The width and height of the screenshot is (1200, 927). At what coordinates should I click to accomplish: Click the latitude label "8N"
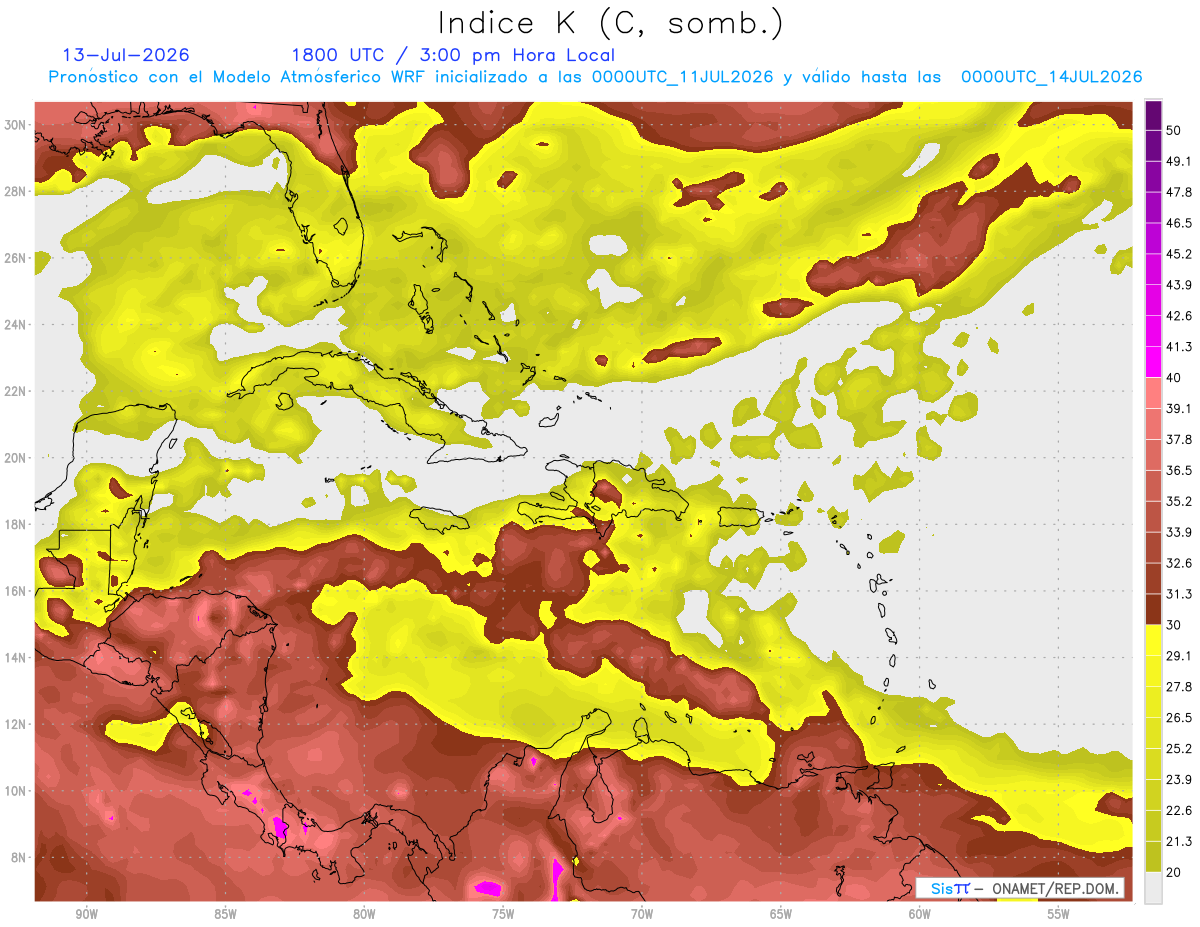tap(20, 858)
